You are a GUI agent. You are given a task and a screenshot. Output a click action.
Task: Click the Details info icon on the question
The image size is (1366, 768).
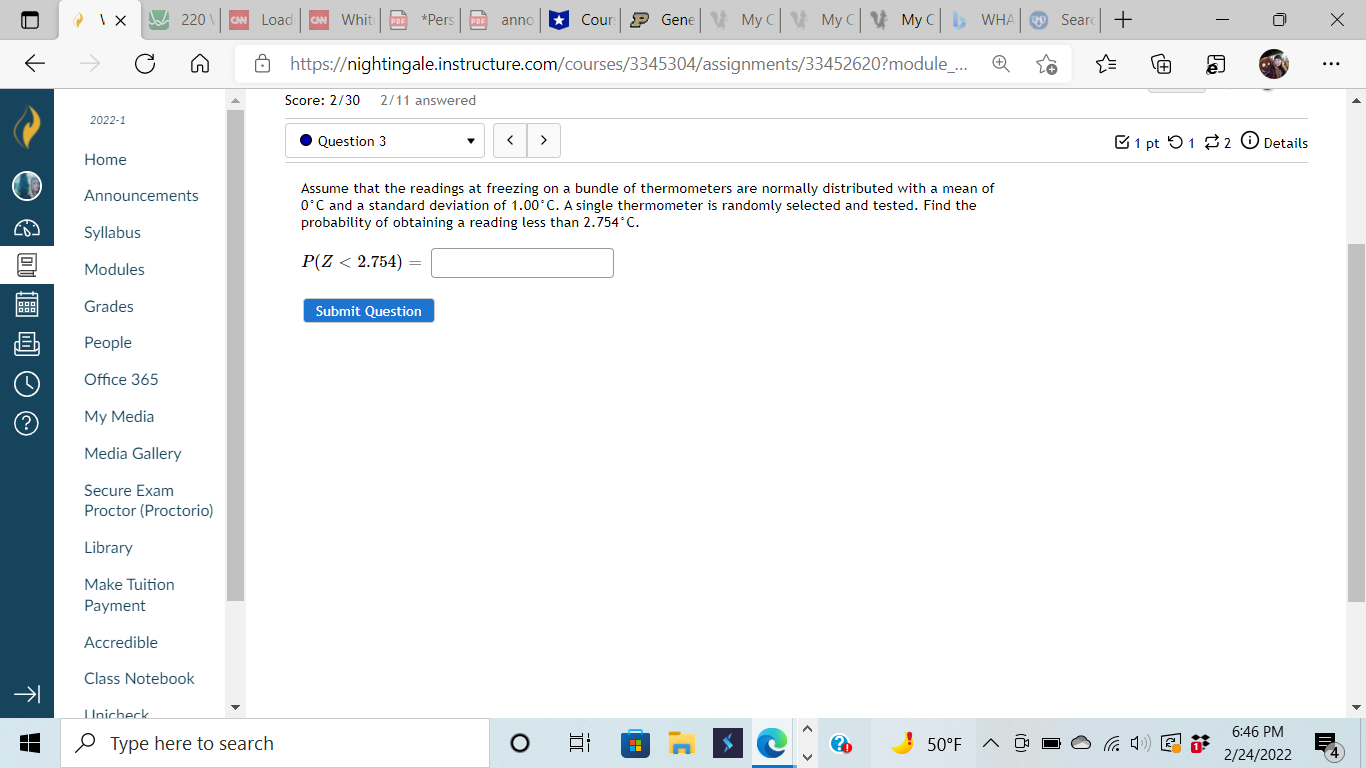pyautogui.click(x=1250, y=142)
